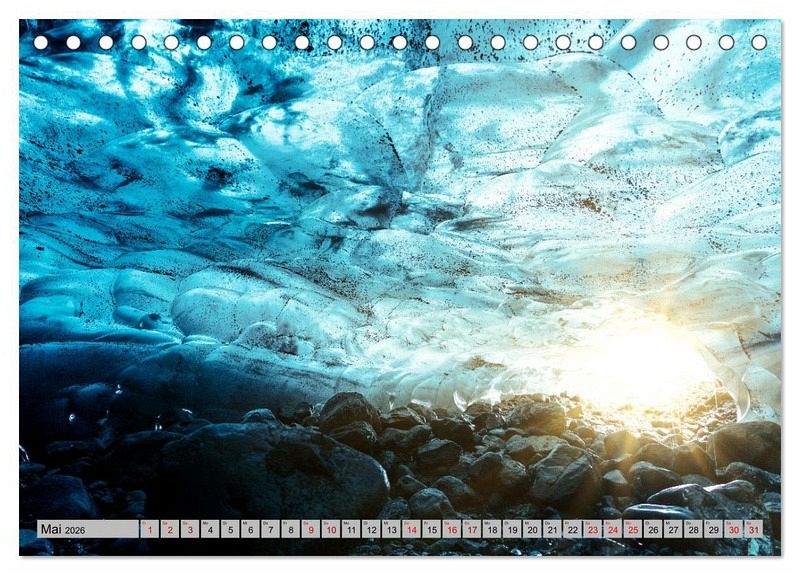This screenshot has height=575, width=800.
Task: Choose day 14 marked in red
Action: click(x=411, y=529)
